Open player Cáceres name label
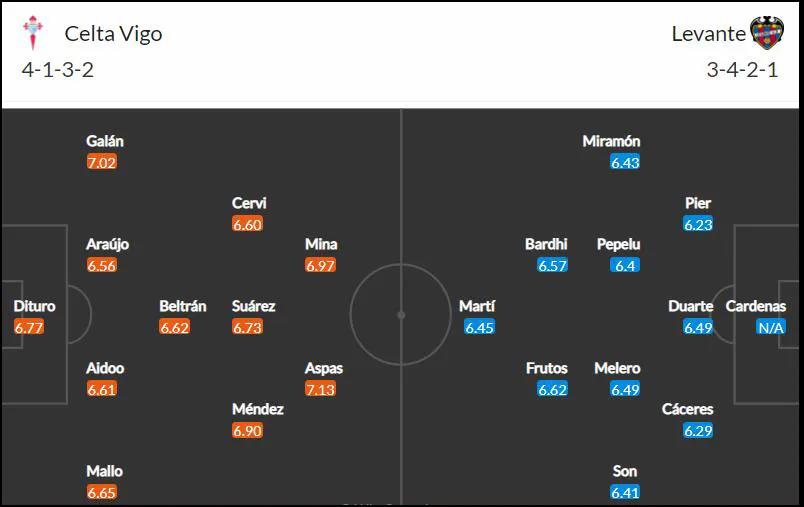804x507 pixels. 687,409
